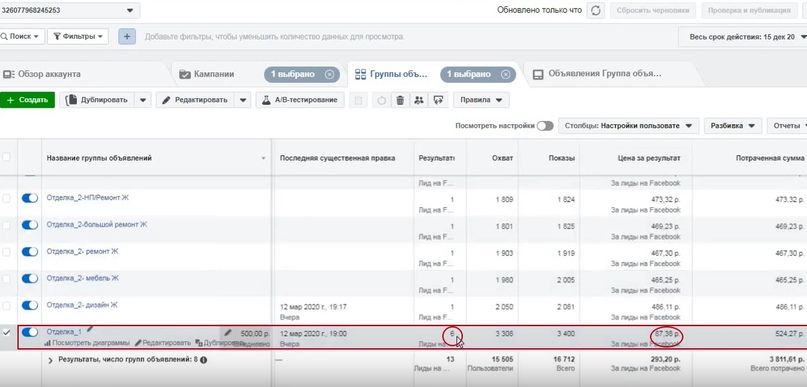Open the Отделка_2- ремонт Ж ad set link

coord(82,251)
